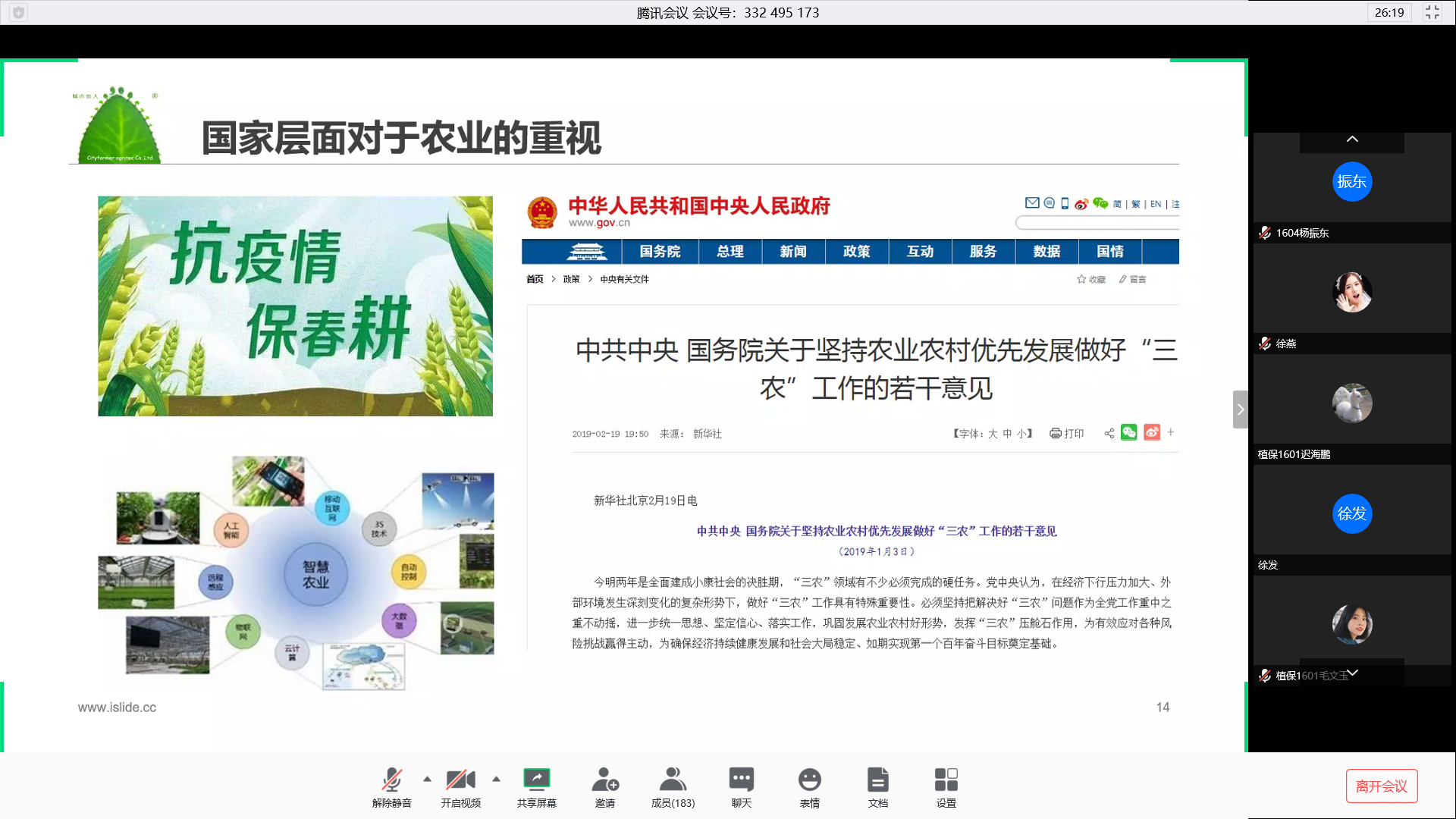Collapse participant sidebar with side arrow

point(1240,409)
